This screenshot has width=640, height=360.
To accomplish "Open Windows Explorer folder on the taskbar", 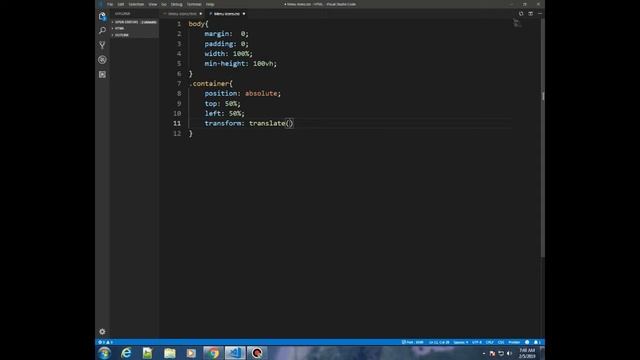I will click(169, 353).
